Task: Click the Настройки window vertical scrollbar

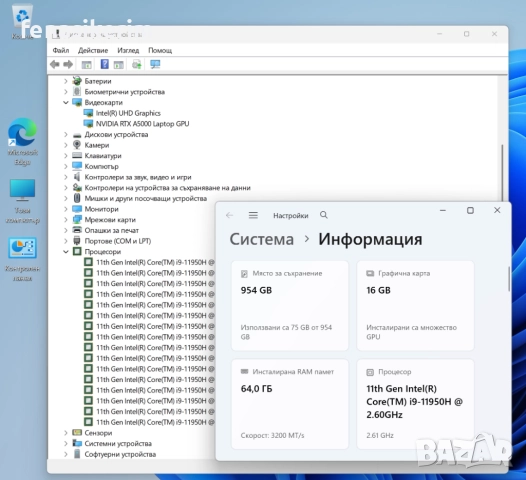Action: pos(509,279)
